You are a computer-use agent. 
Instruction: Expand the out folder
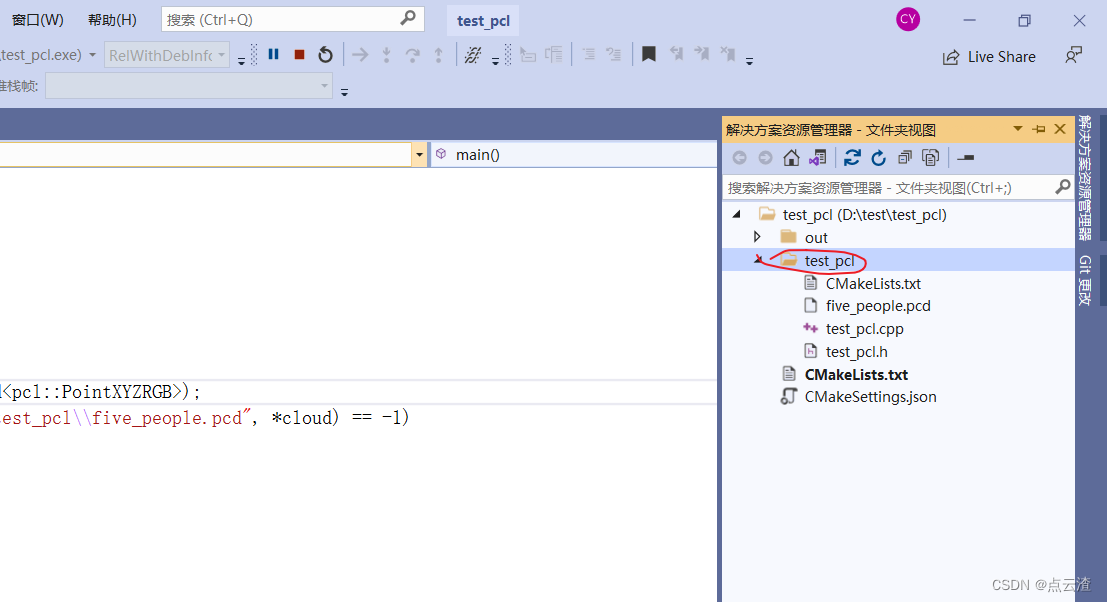click(x=758, y=237)
